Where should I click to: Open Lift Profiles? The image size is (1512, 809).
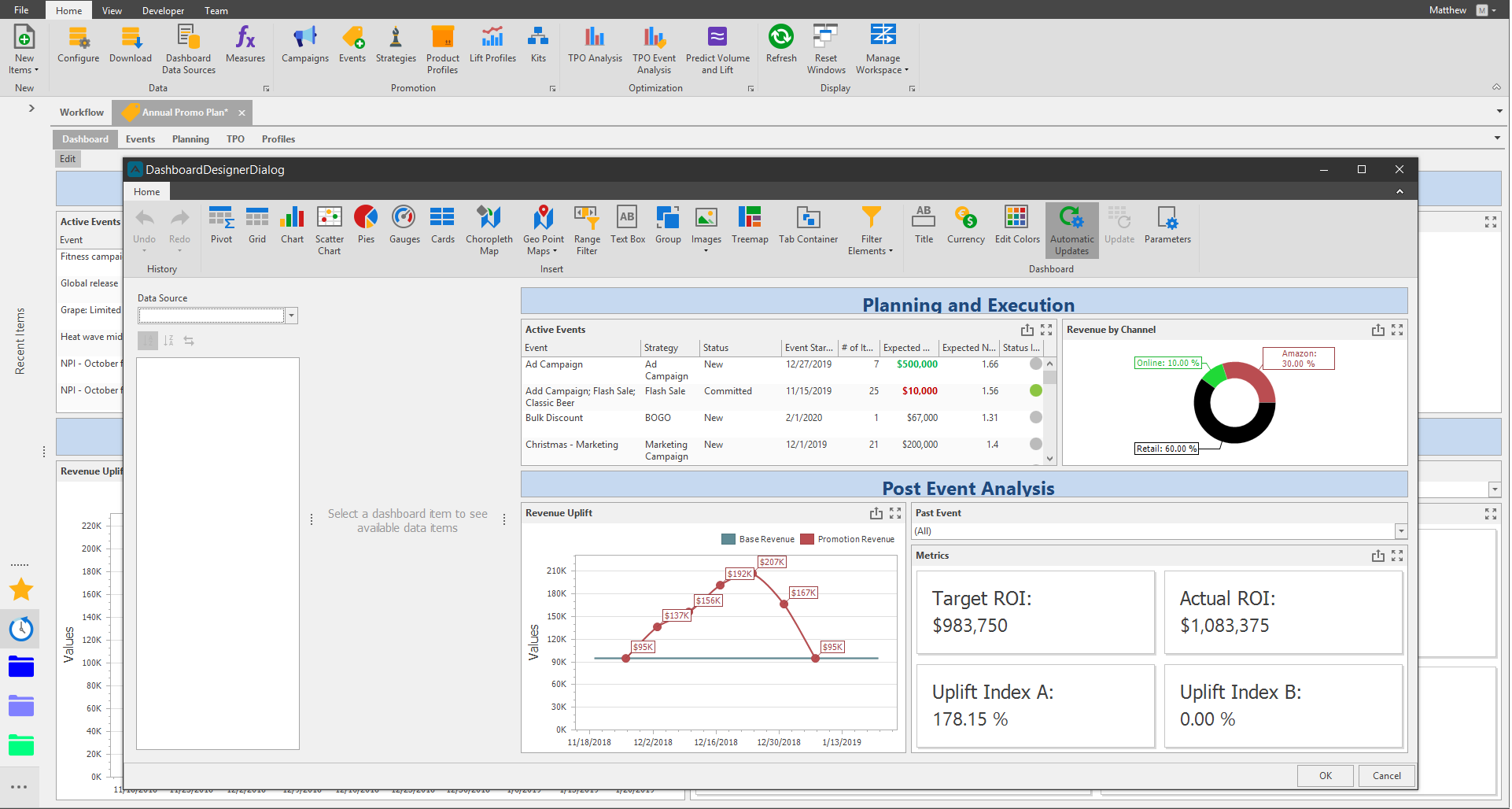point(492,46)
